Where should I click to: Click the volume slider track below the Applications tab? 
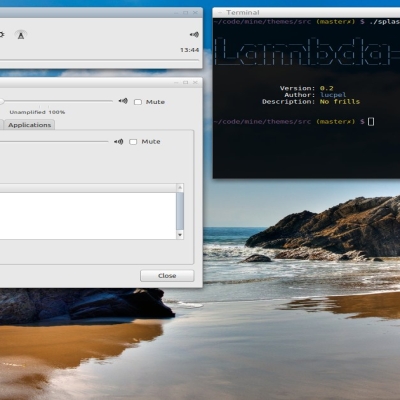coord(54,142)
